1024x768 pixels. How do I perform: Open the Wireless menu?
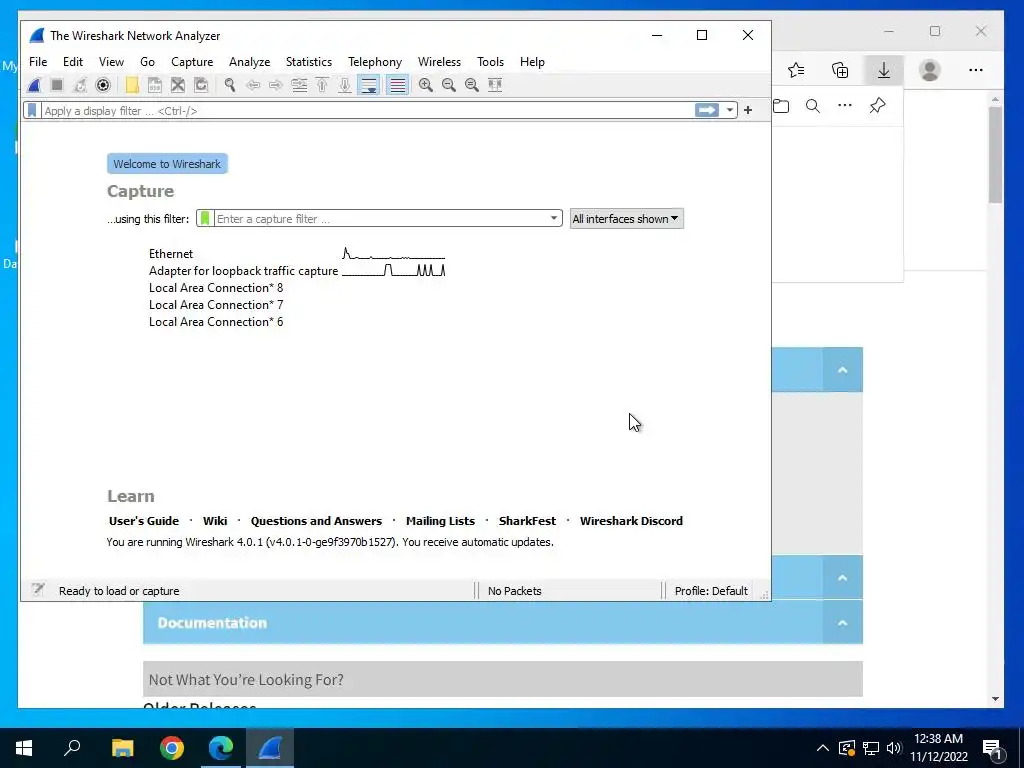pos(440,61)
